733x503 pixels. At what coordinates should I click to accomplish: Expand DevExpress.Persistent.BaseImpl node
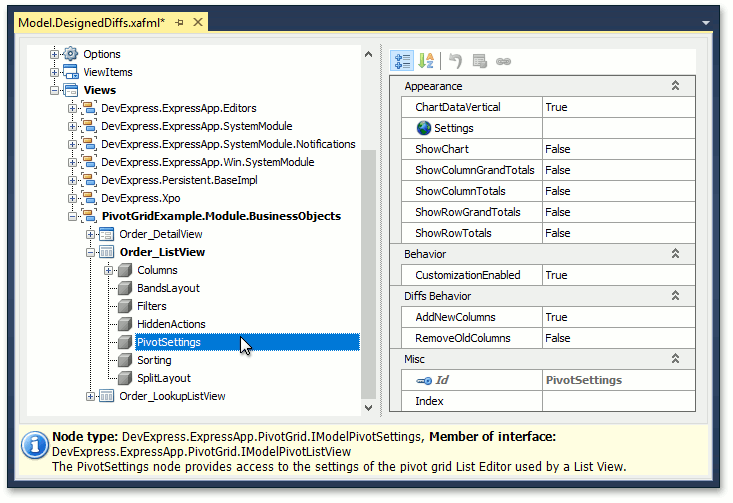(72, 180)
